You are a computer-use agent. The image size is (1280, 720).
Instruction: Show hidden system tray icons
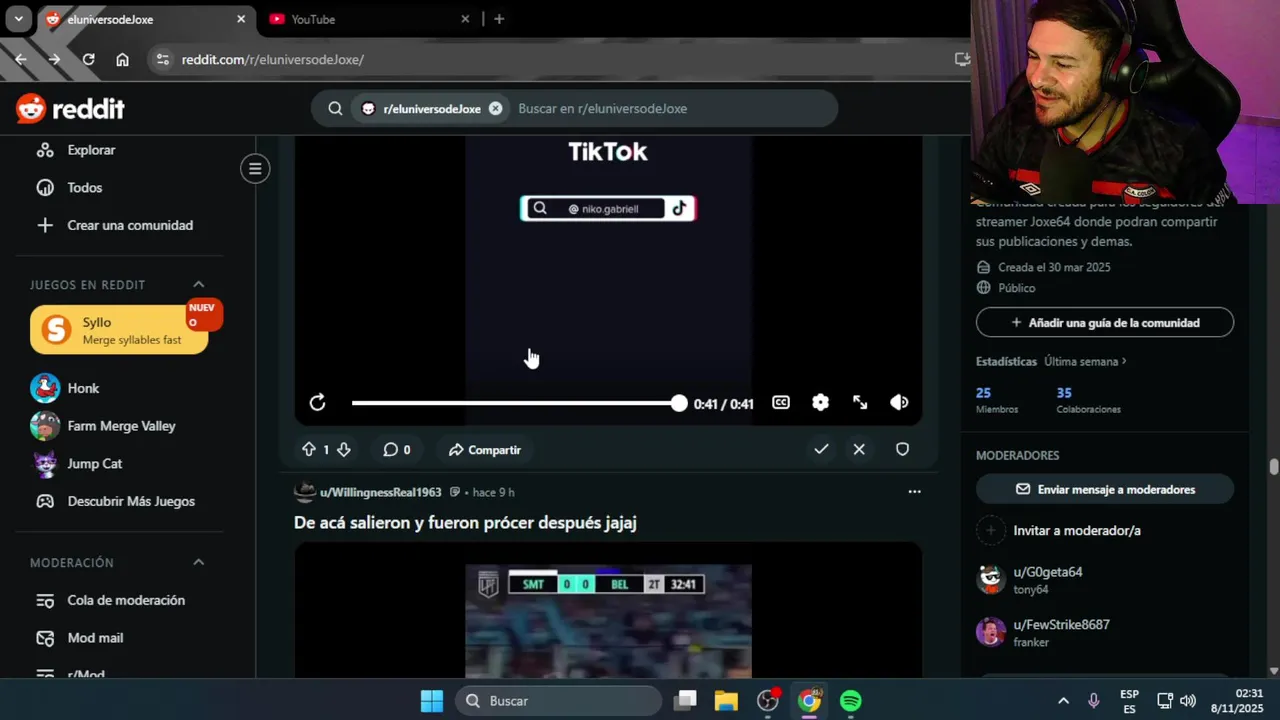click(x=1063, y=701)
